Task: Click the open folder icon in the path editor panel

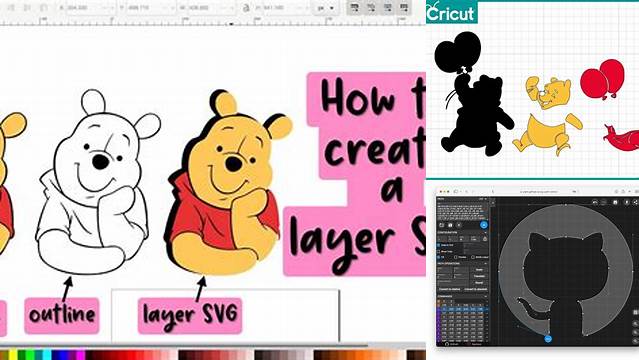Action: click(x=441, y=225)
